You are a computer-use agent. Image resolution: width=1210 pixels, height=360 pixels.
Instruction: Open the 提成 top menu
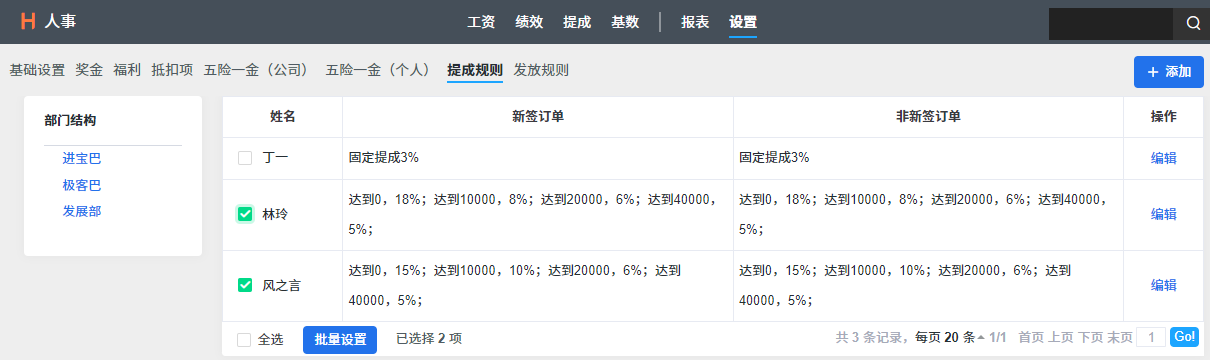[577, 22]
